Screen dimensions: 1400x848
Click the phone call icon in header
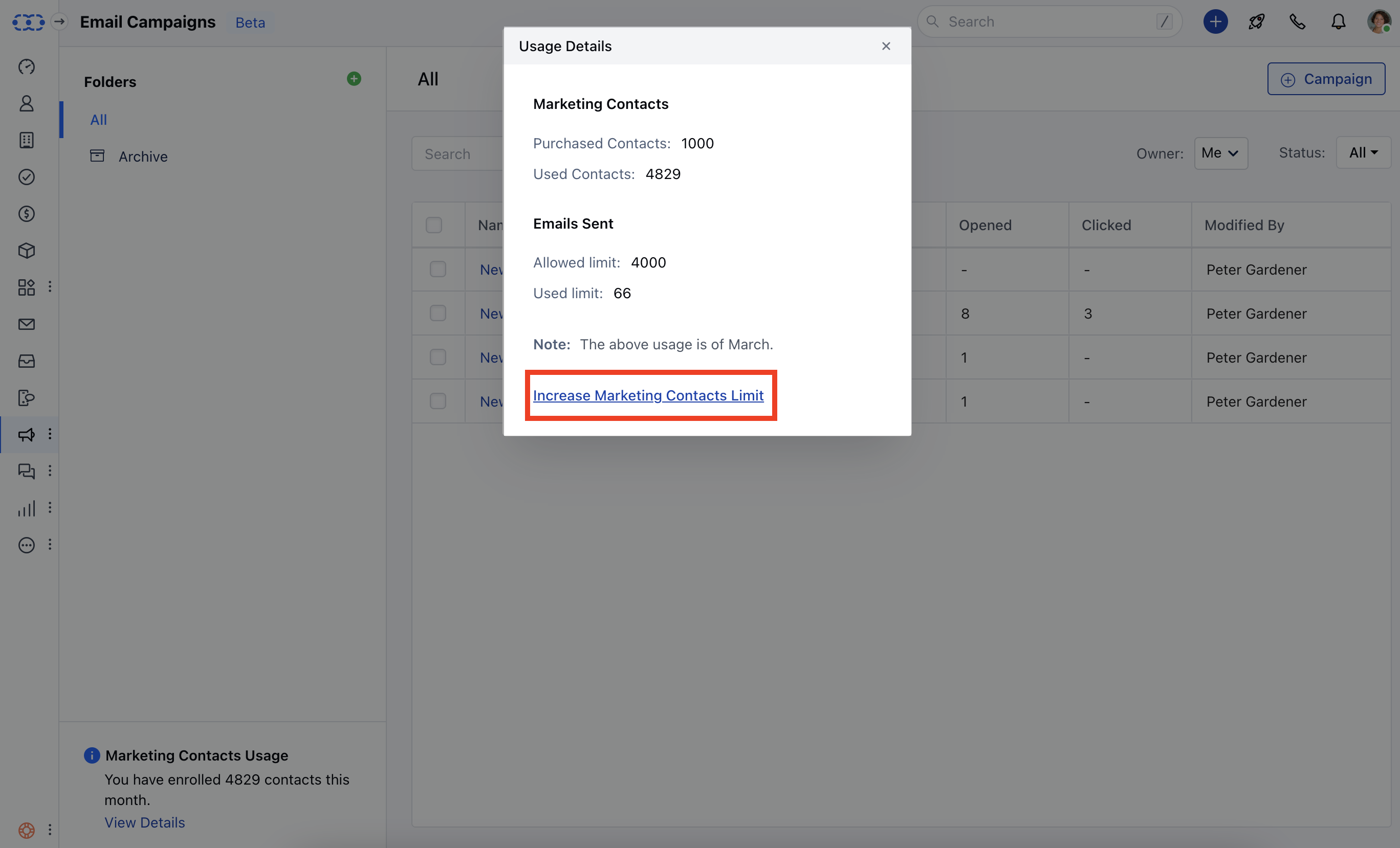coord(1297,21)
